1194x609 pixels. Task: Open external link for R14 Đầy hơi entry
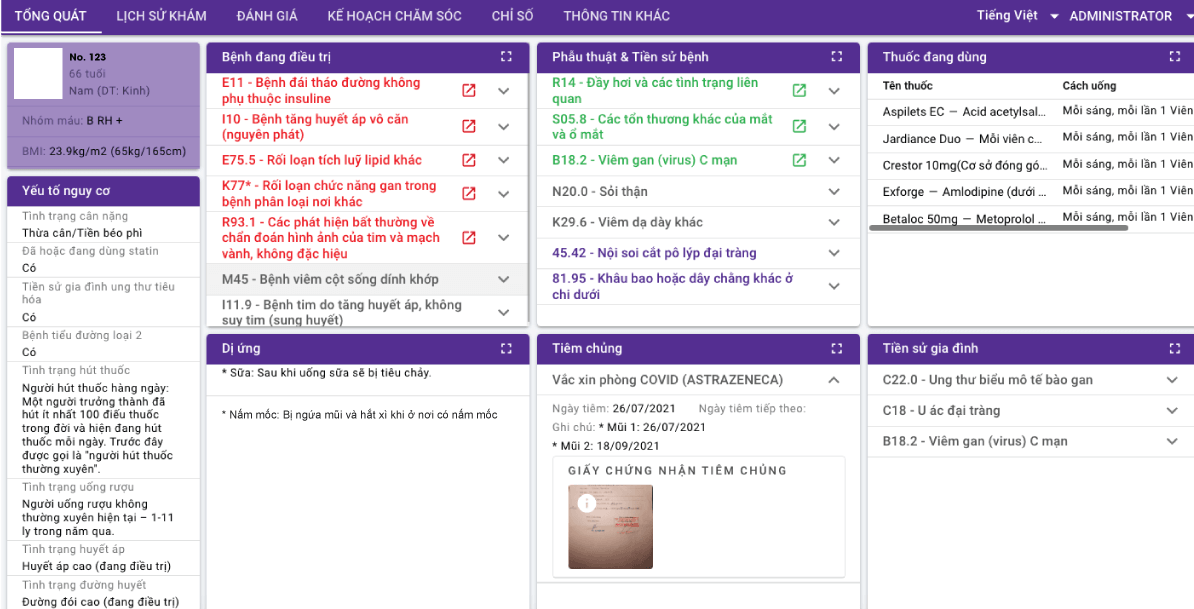coord(799,91)
